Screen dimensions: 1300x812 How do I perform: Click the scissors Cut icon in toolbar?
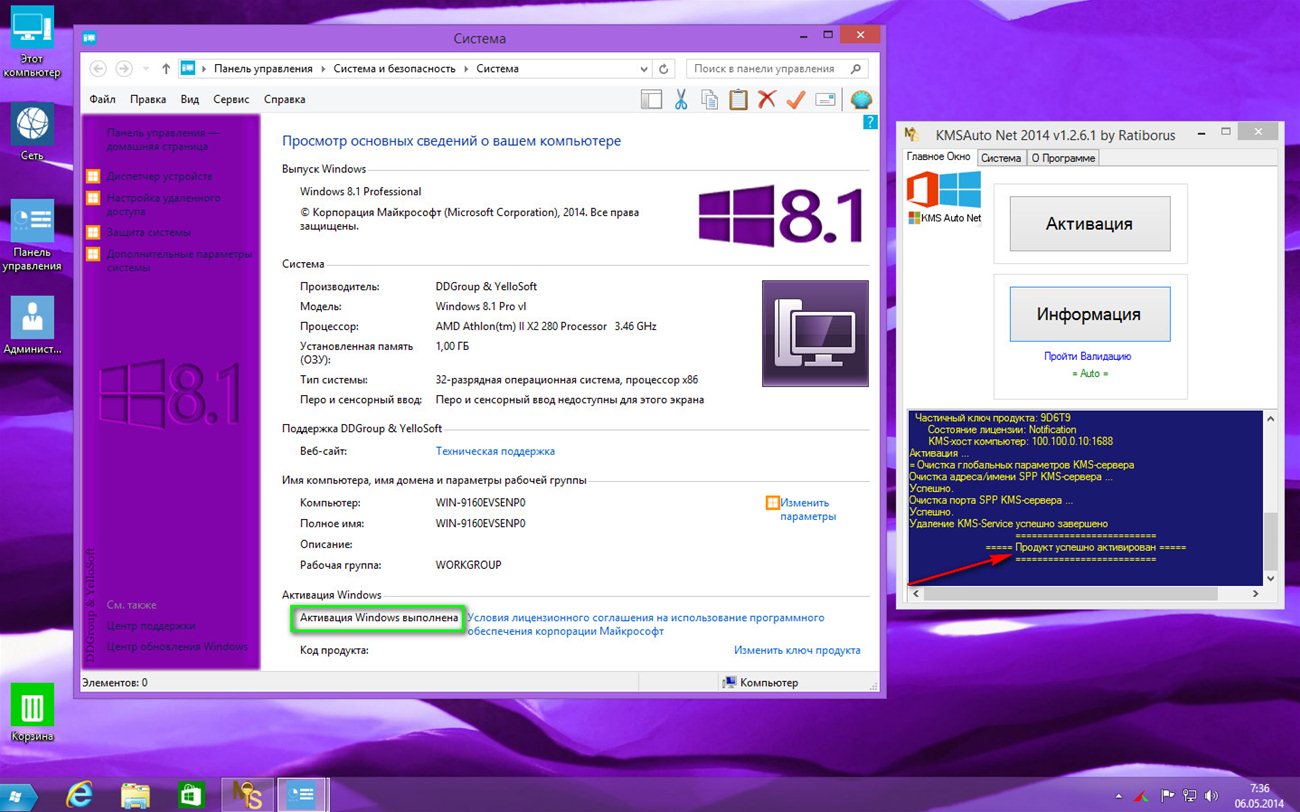(x=681, y=100)
